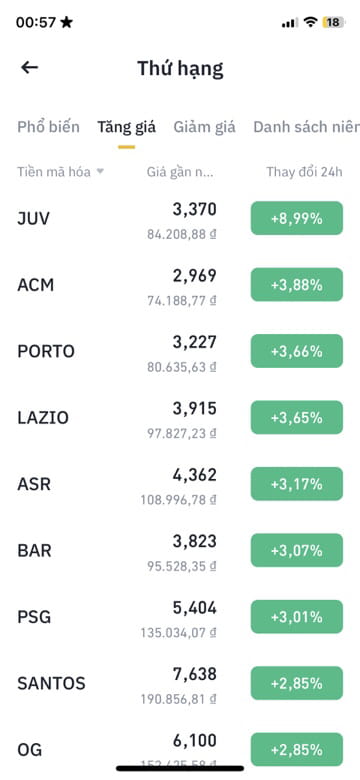Viewport: 360px width, 780px height.
Task: Tap the star icon beside the clock
Action: click(x=66, y=22)
